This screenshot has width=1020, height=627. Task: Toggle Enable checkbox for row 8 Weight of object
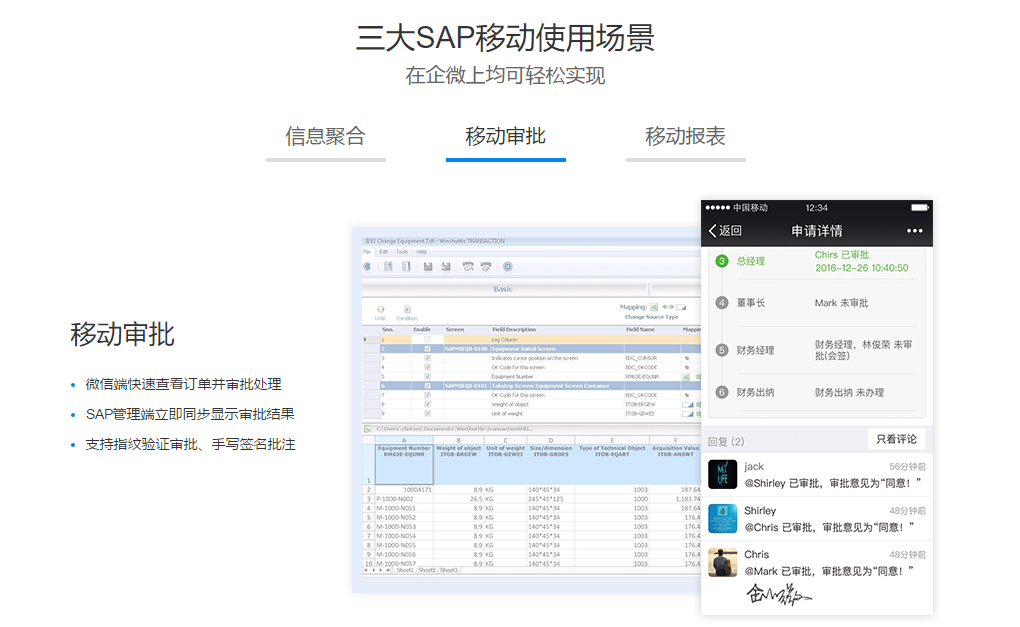point(427,404)
